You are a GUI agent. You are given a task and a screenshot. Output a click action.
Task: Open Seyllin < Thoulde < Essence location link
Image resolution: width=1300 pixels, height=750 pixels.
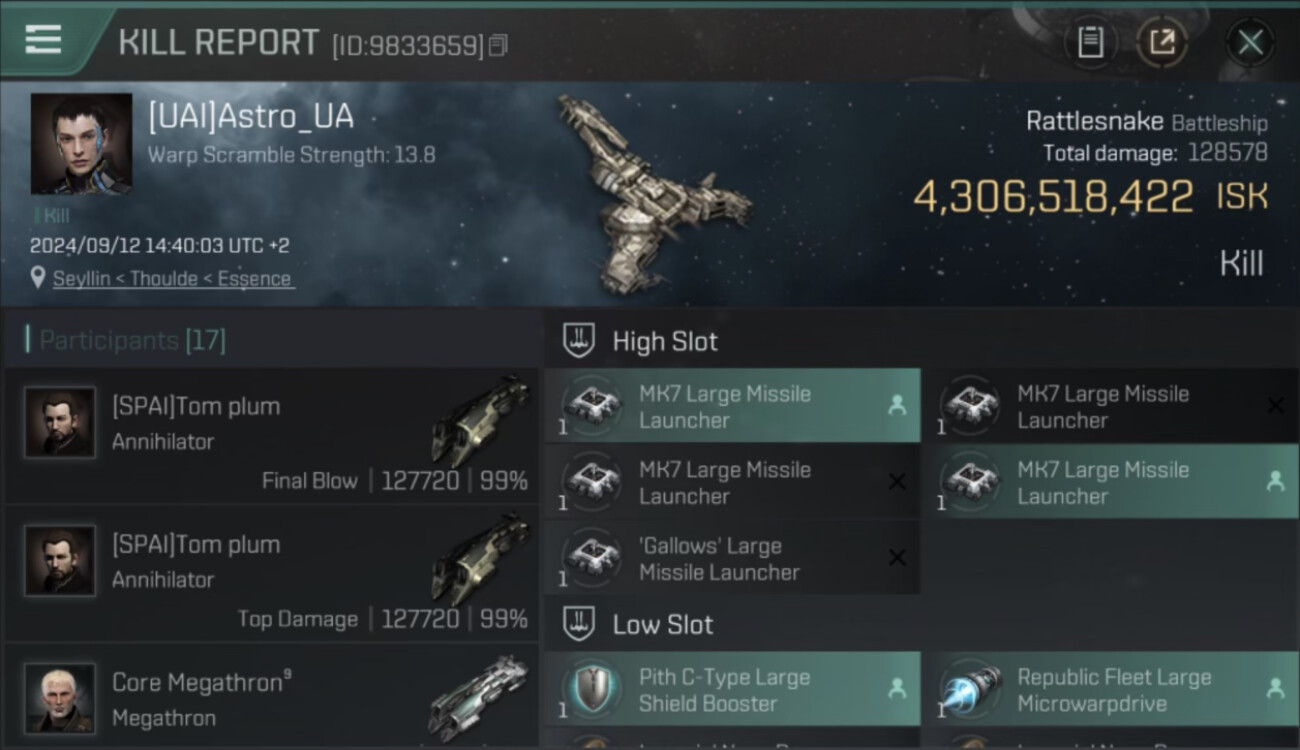click(x=173, y=279)
